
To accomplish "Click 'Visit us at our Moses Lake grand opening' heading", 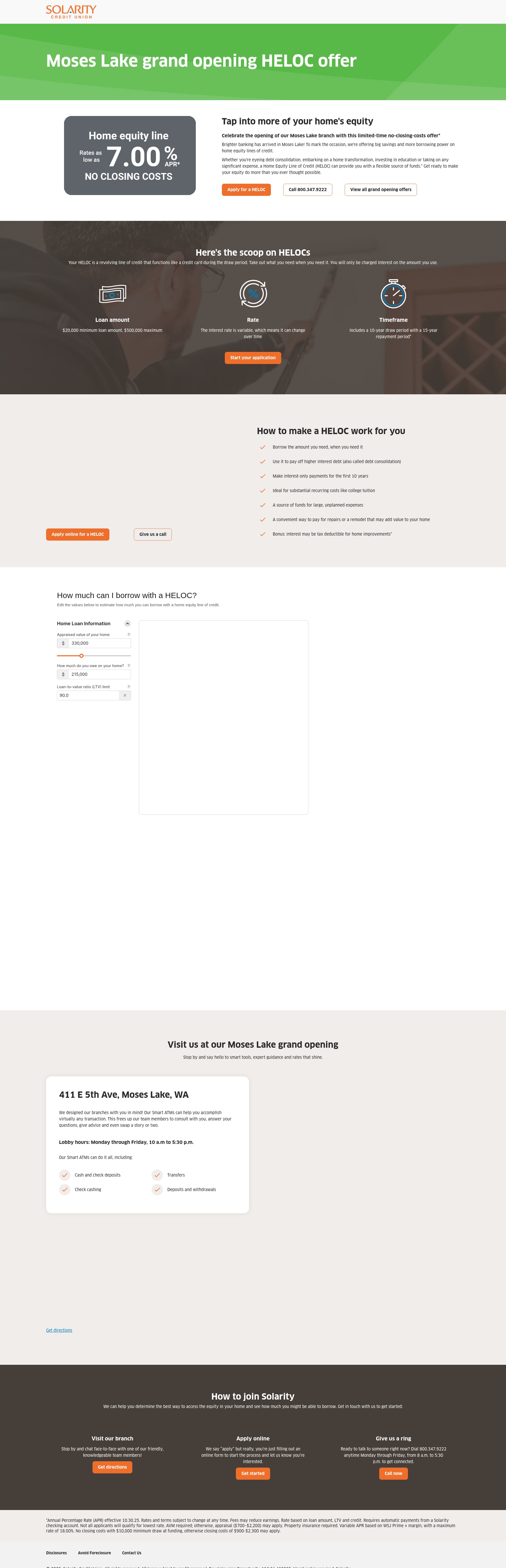I will coord(253,1045).
